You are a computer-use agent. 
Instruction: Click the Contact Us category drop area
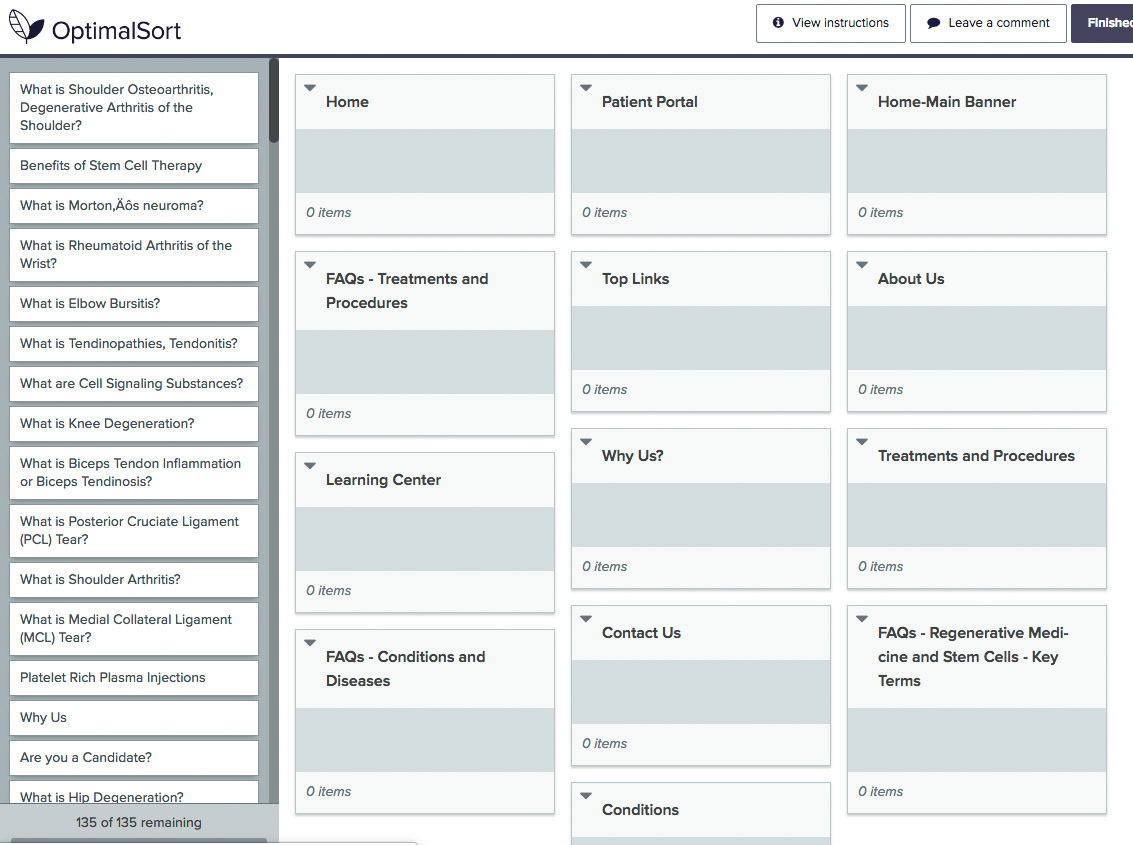tap(701, 692)
